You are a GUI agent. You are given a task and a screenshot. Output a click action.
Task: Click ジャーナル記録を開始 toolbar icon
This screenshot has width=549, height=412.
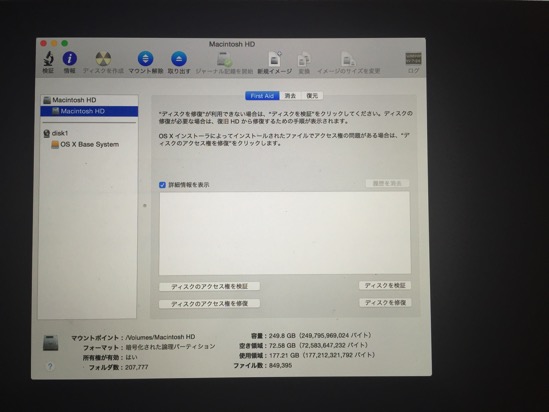[x=224, y=59]
